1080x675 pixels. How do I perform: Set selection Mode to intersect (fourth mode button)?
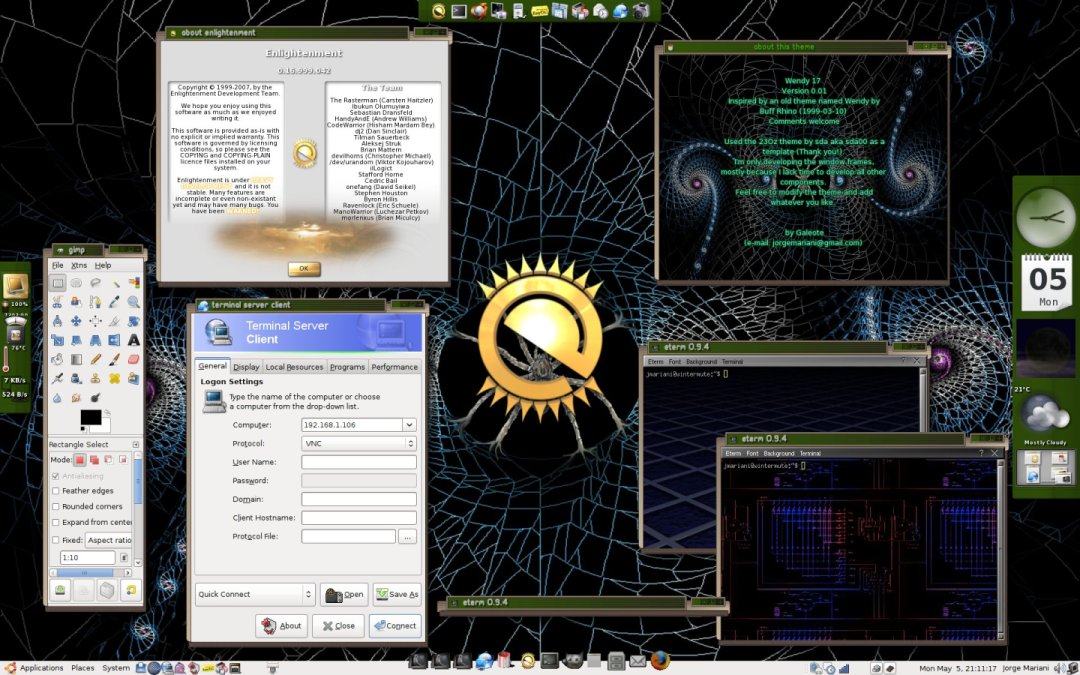[x=123, y=460]
